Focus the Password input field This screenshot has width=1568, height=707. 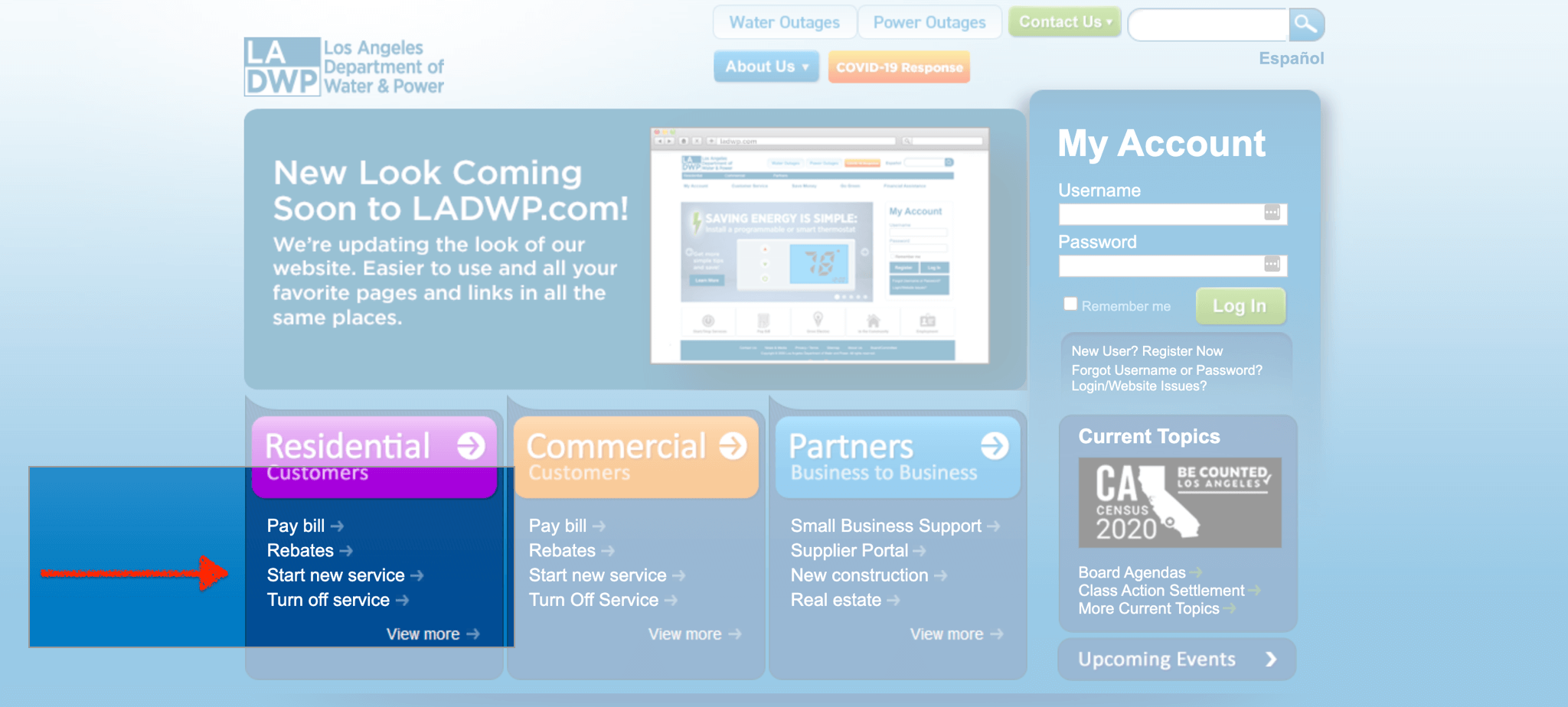click(1172, 266)
